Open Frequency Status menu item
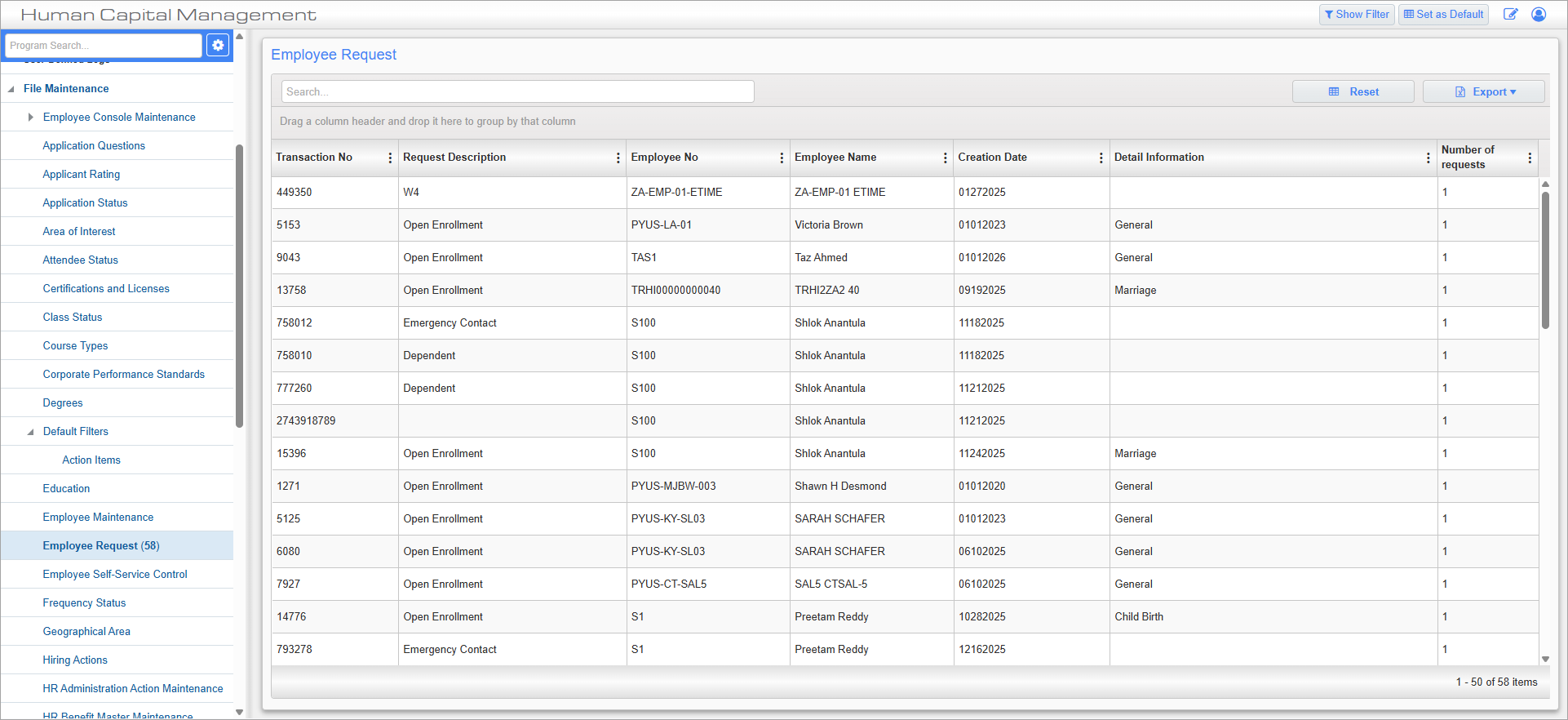The height and width of the screenshot is (720, 1568). pos(84,603)
